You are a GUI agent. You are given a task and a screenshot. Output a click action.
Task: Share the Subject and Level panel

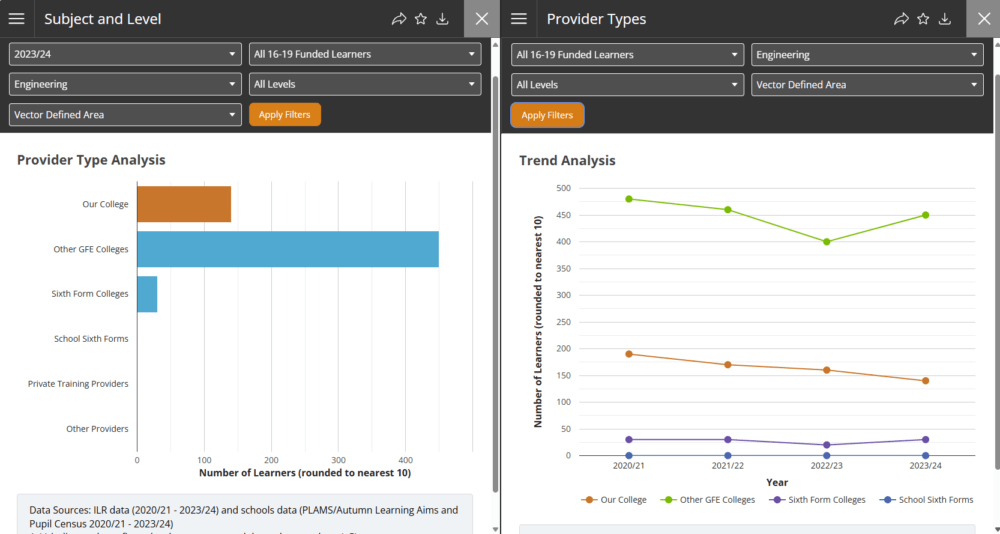click(x=398, y=19)
